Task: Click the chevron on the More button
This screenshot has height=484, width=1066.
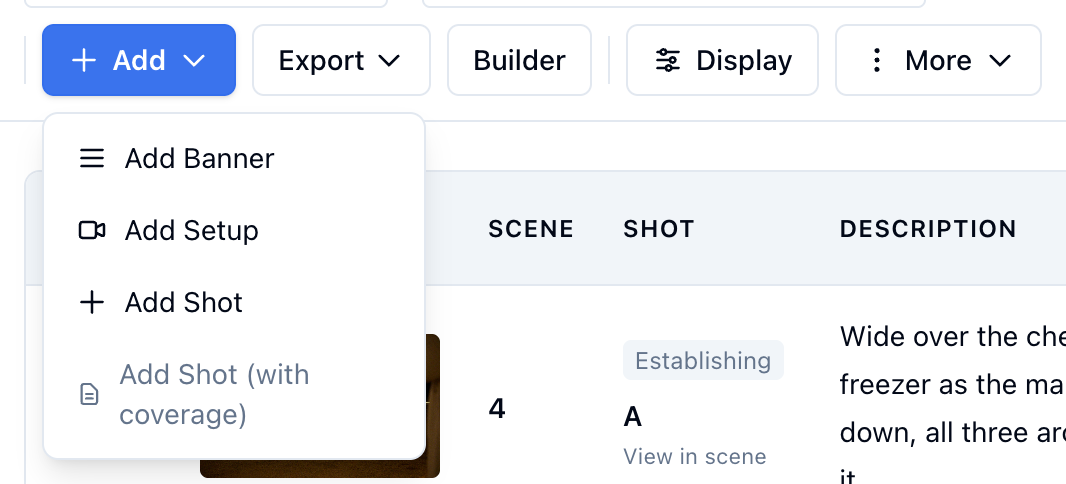Action: 1000,60
